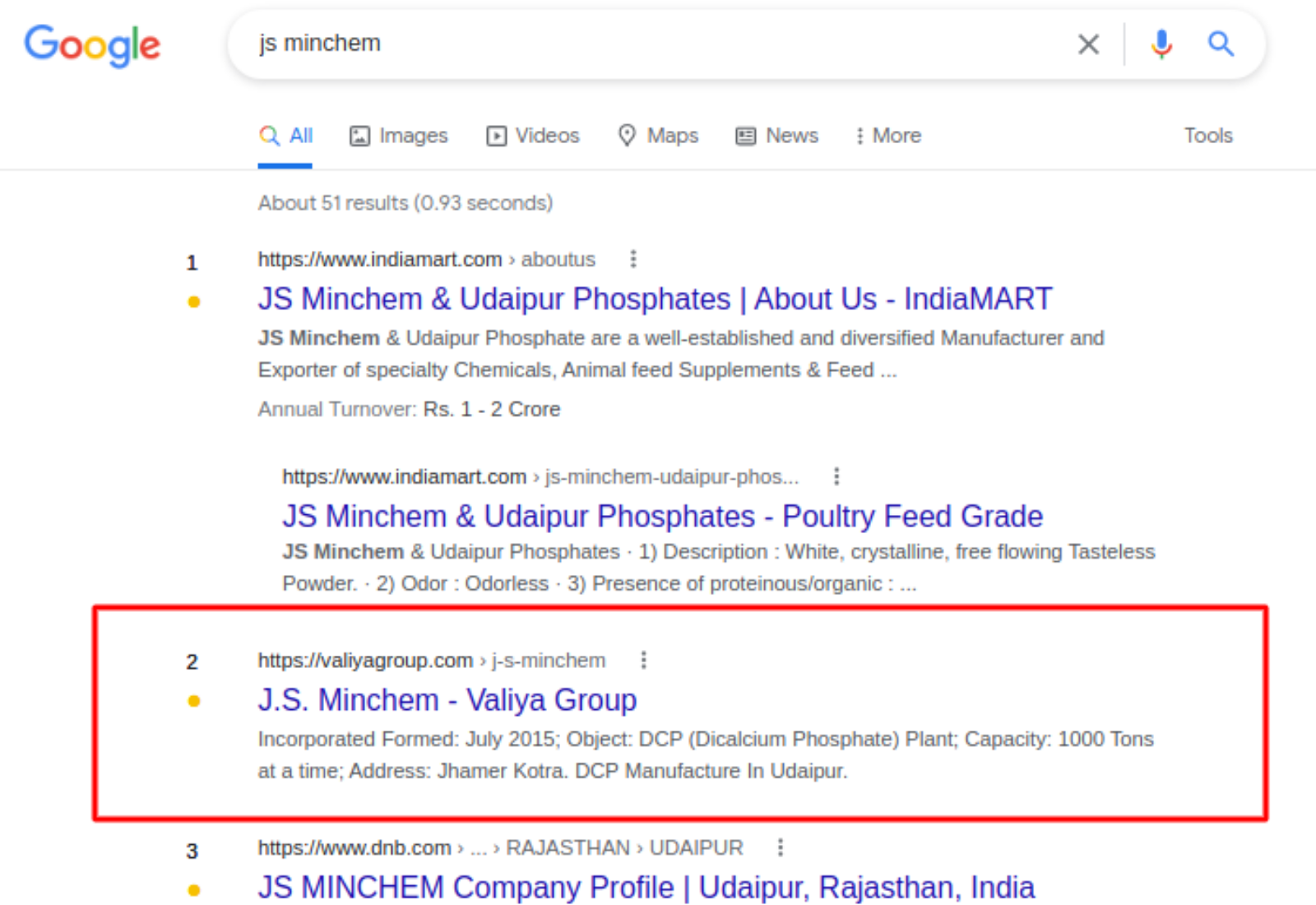Open the three-dot menu for the IndiaMART result
The image size is (1316, 905).
click(633, 258)
